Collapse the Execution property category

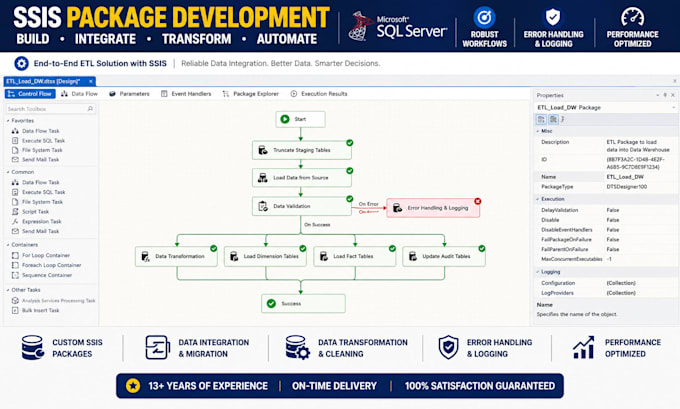point(538,199)
